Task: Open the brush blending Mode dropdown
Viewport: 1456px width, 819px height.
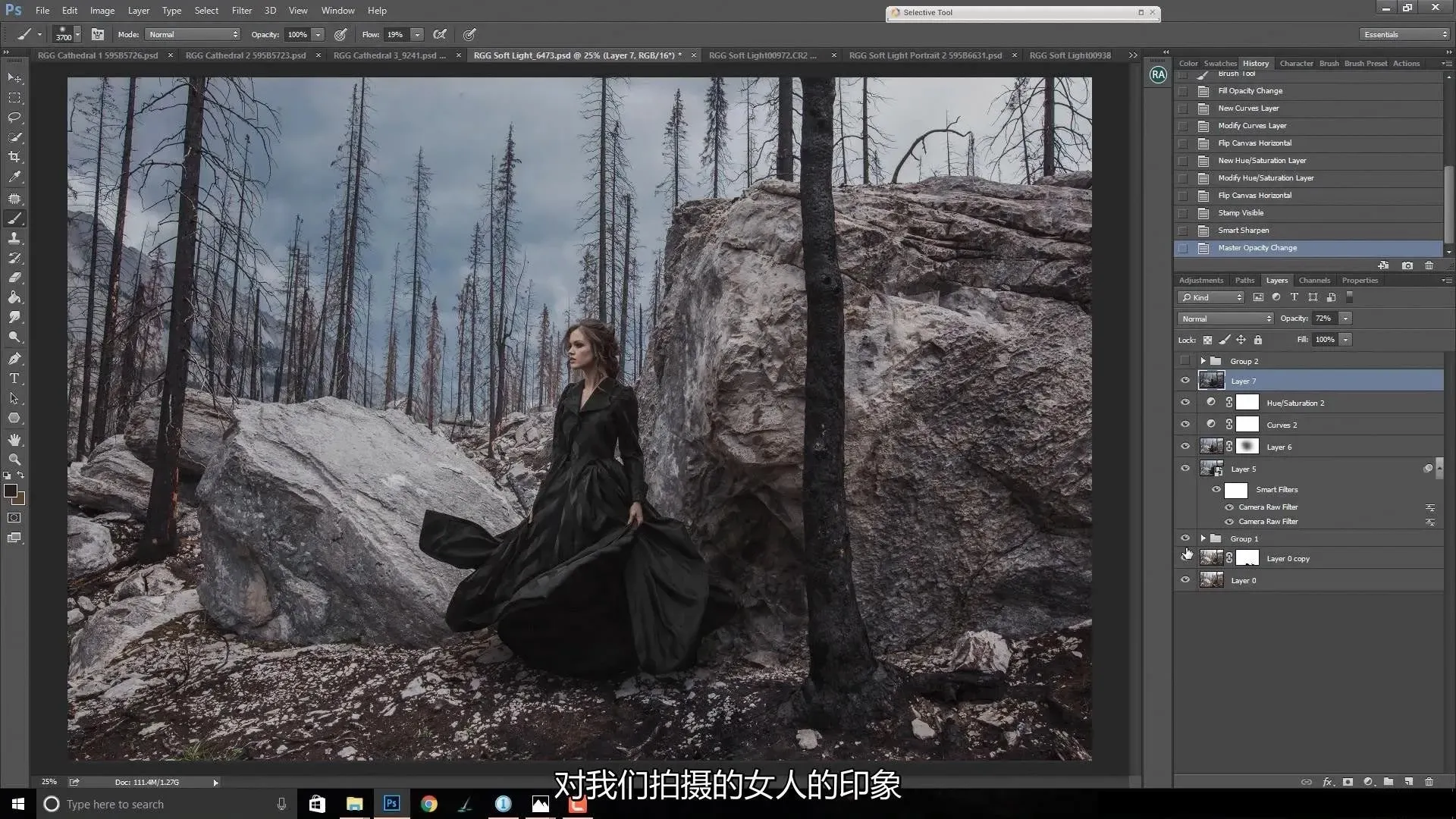Action: point(193,35)
